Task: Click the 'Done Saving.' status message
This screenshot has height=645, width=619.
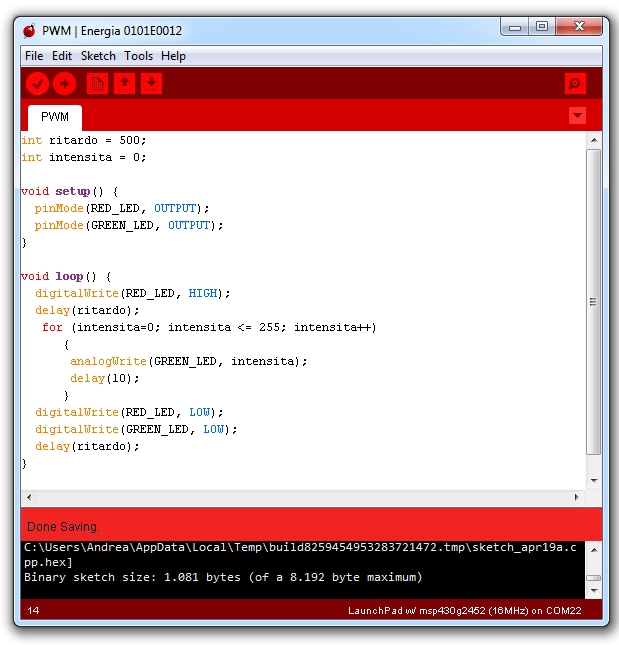Action: pos(63,527)
